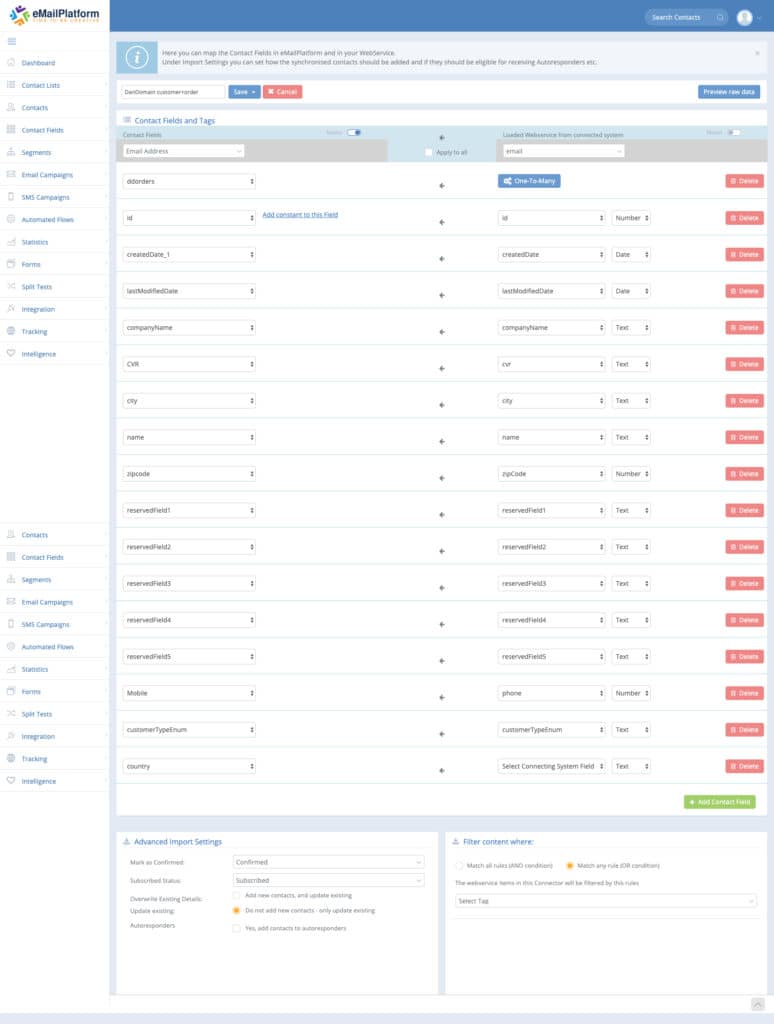
Task: Select Do not add new contacts option
Action: click(236, 910)
